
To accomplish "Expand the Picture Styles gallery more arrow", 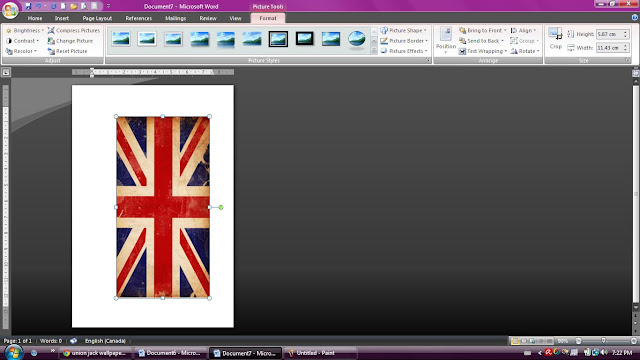I will (374, 50).
